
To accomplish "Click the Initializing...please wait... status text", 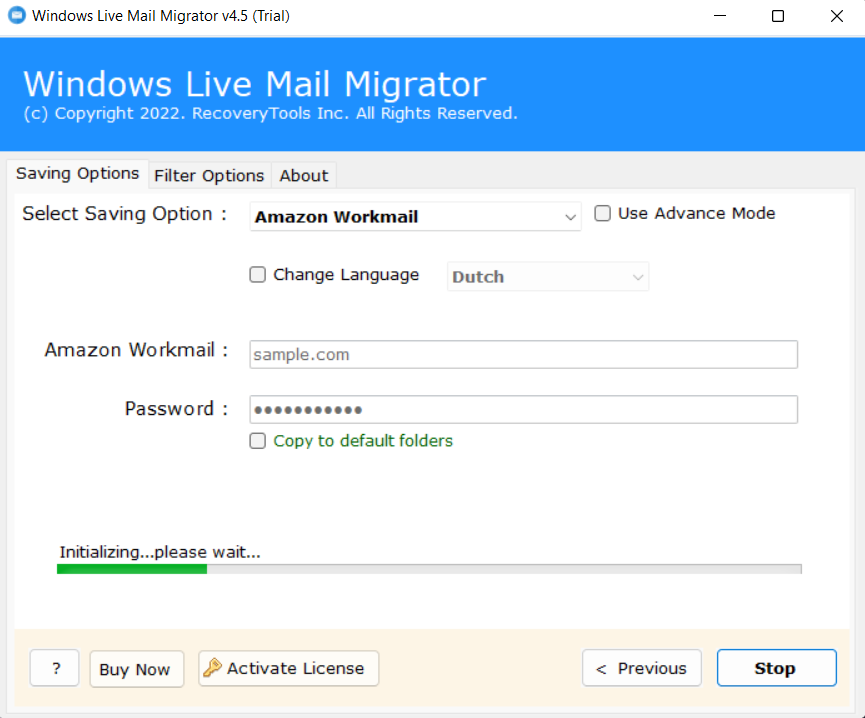I will 160,552.
